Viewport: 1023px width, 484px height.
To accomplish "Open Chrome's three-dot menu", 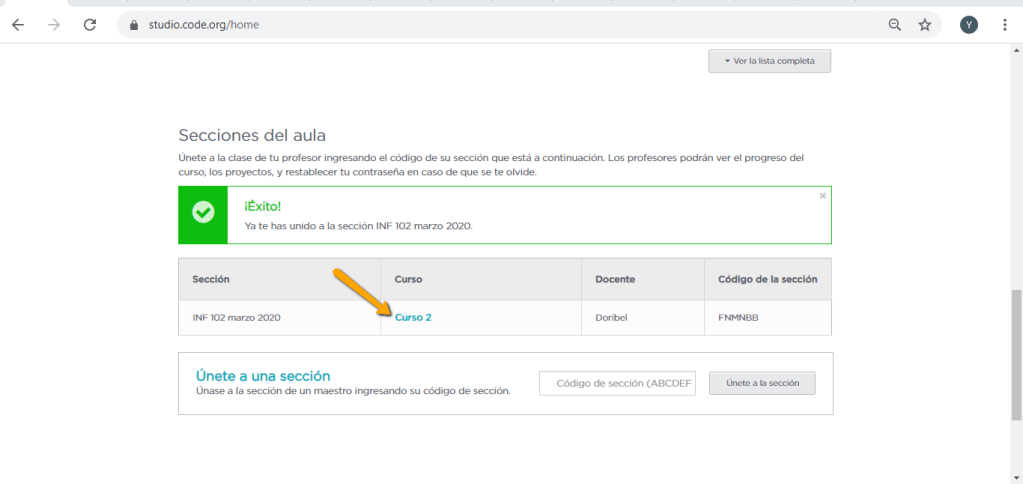I will (1004, 25).
